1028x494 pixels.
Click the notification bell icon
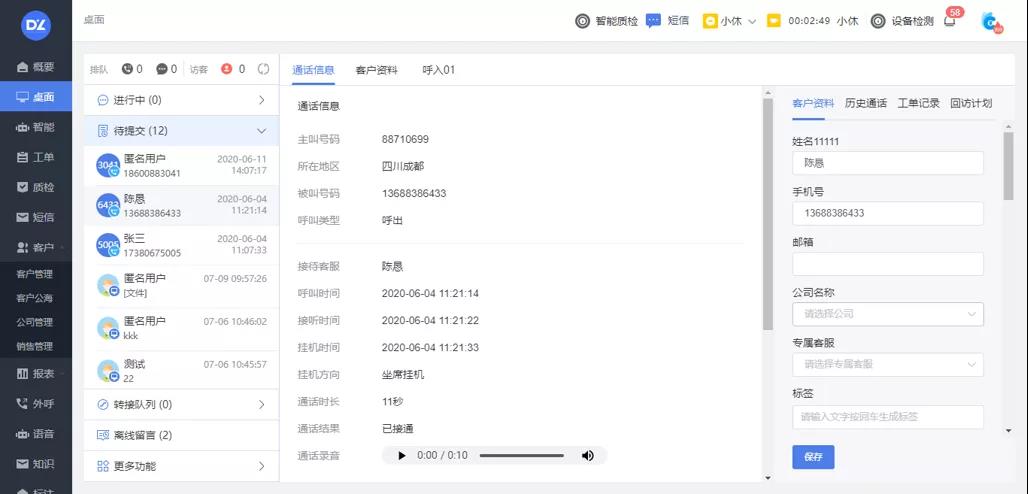(950, 21)
